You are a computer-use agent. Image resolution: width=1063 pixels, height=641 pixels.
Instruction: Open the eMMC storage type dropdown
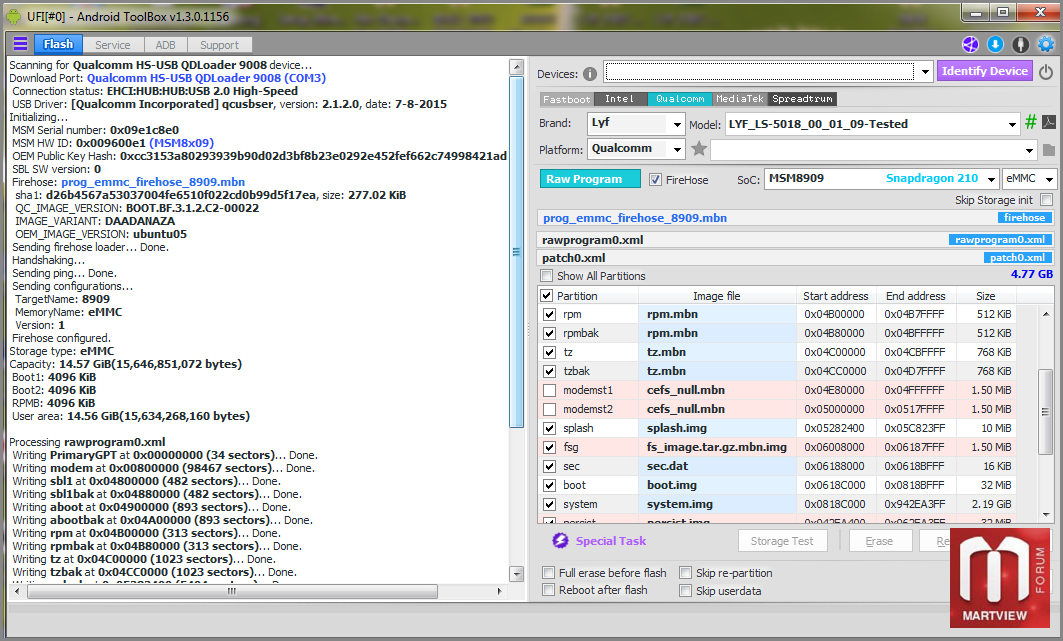tap(1049, 180)
